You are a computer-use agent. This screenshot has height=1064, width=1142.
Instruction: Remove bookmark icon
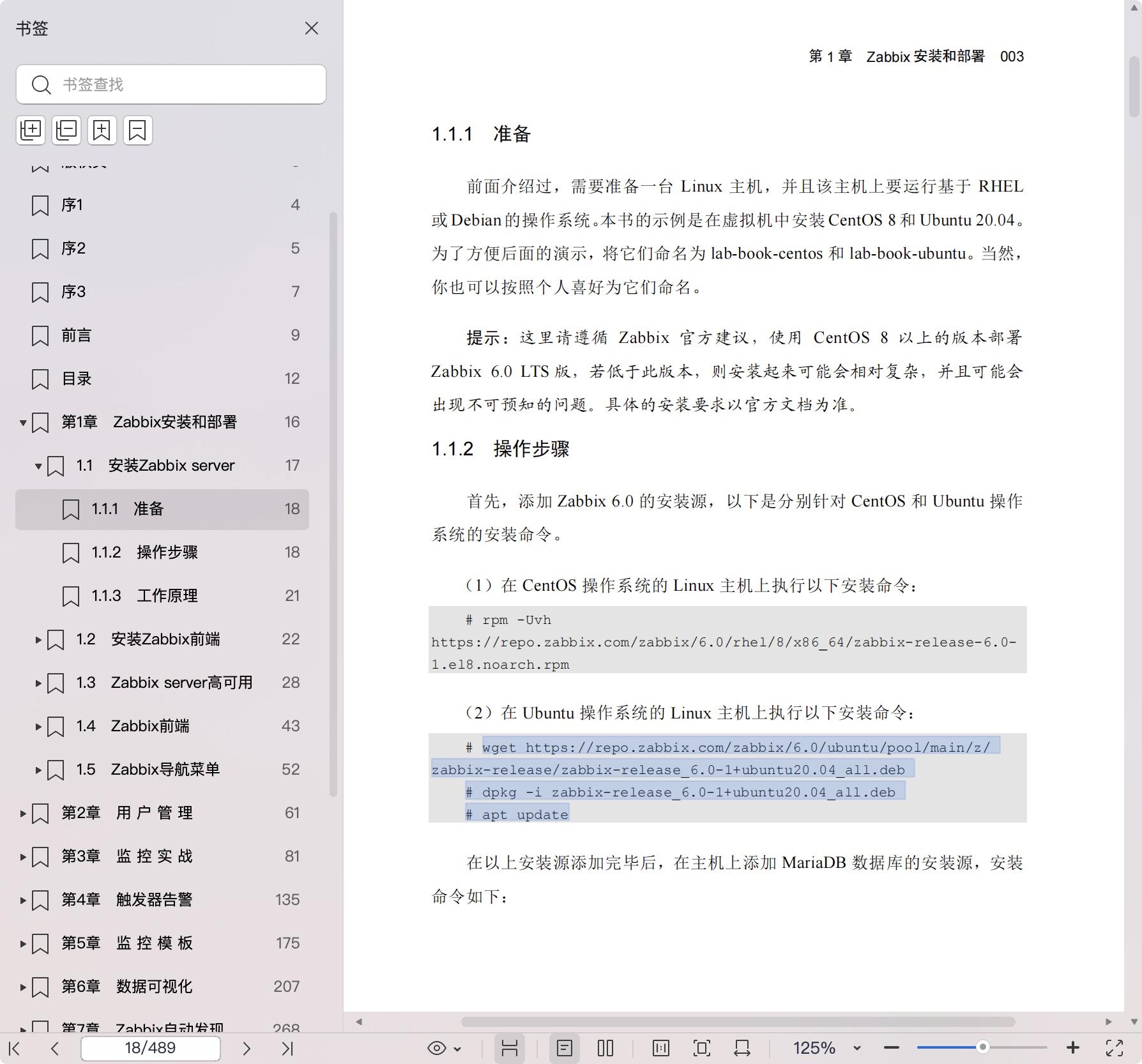click(x=138, y=130)
